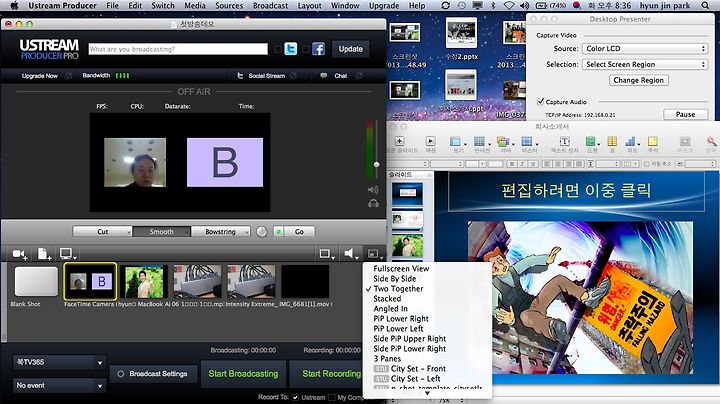Click the Facebook icon
720x404 pixels.
pos(318,49)
